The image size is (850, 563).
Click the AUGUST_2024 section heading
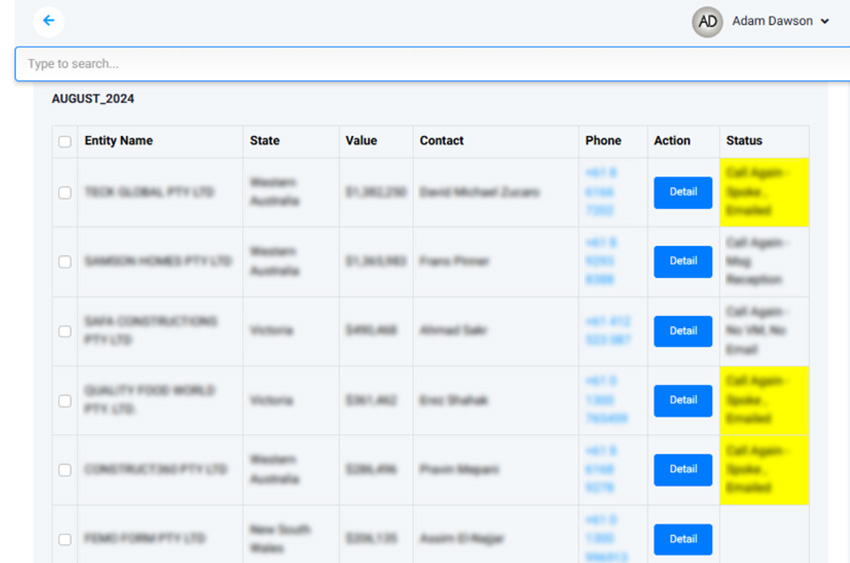tap(93, 99)
